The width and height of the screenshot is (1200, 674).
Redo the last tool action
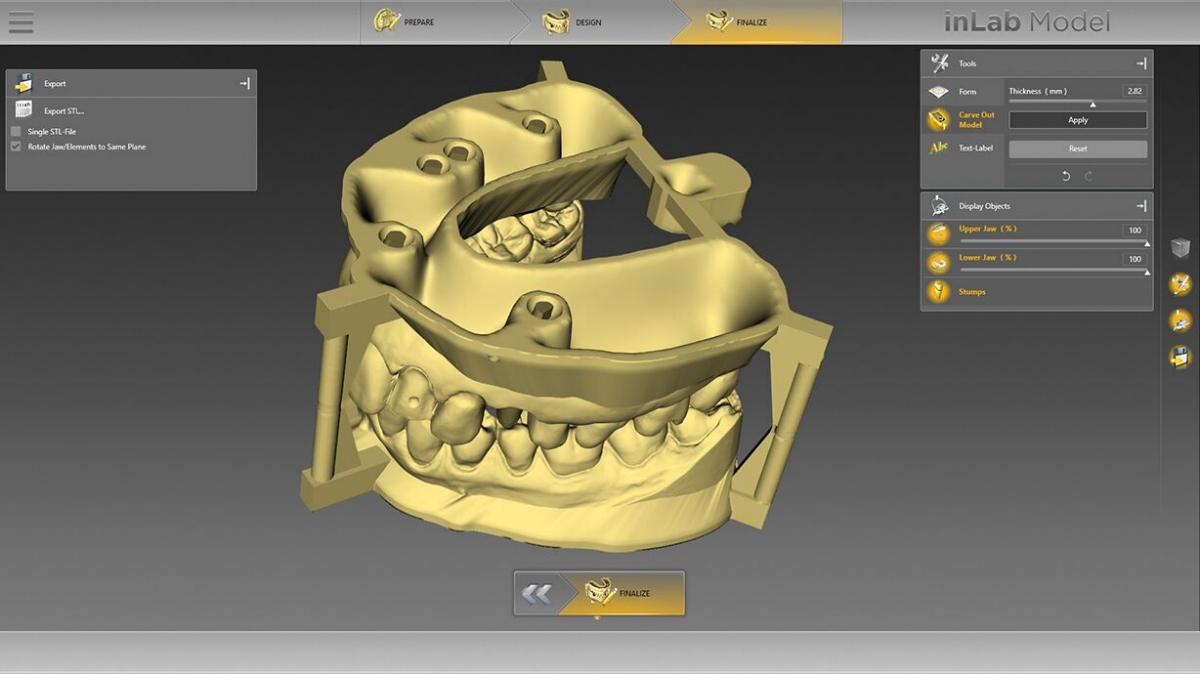pyautogui.click(x=1089, y=176)
